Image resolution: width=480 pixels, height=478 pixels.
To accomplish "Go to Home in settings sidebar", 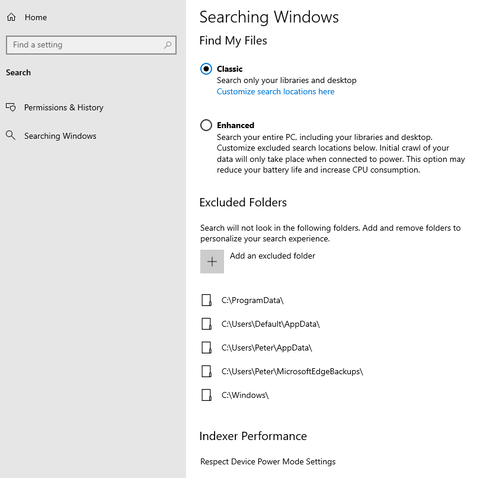I will pyautogui.click(x=36, y=17).
